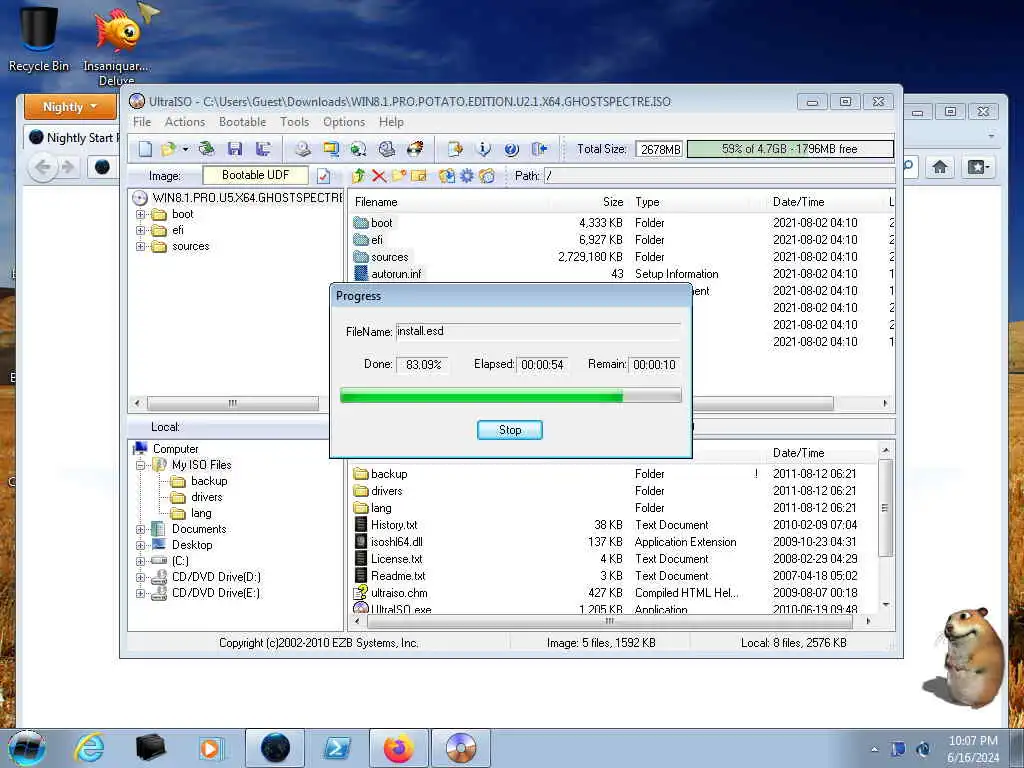The height and width of the screenshot is (768, 1024).
Task: Click the Home icon in the Nightly window
Action: point(940,167)
